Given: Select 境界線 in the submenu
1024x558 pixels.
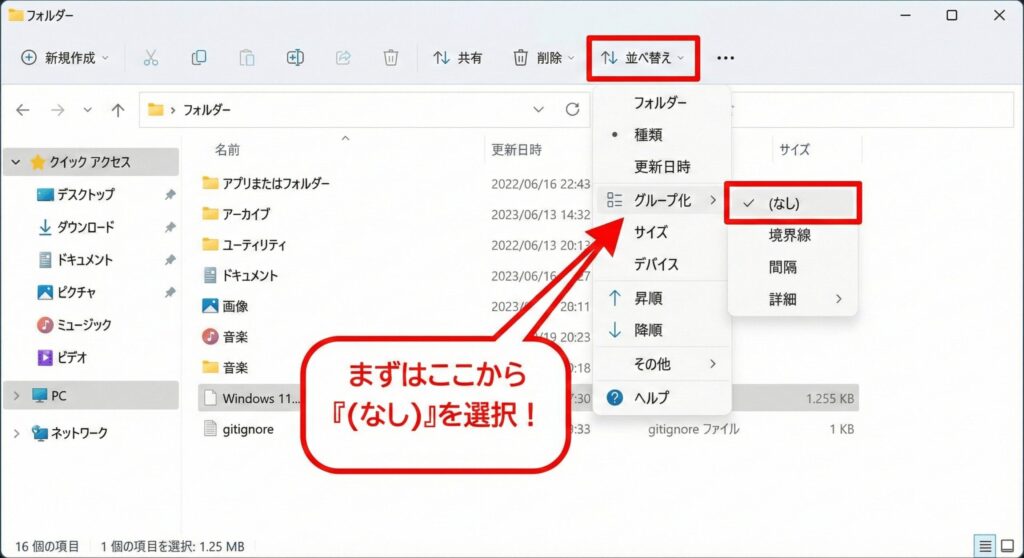Looking at the screenshot, I should pyautogui.click(x=789, y=235).
